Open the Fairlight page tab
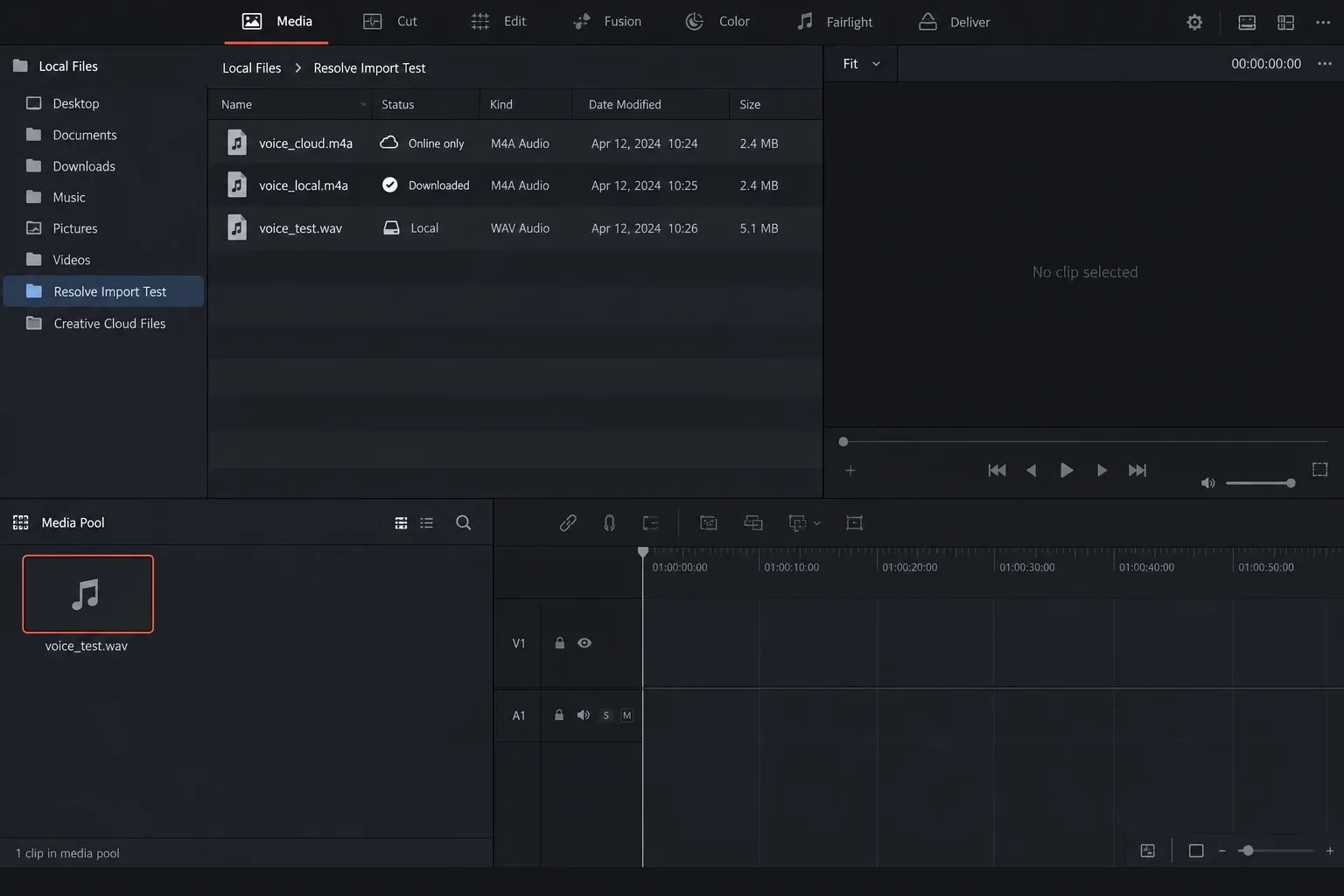This screenshot has width=1344, height=896. (835, 21)
